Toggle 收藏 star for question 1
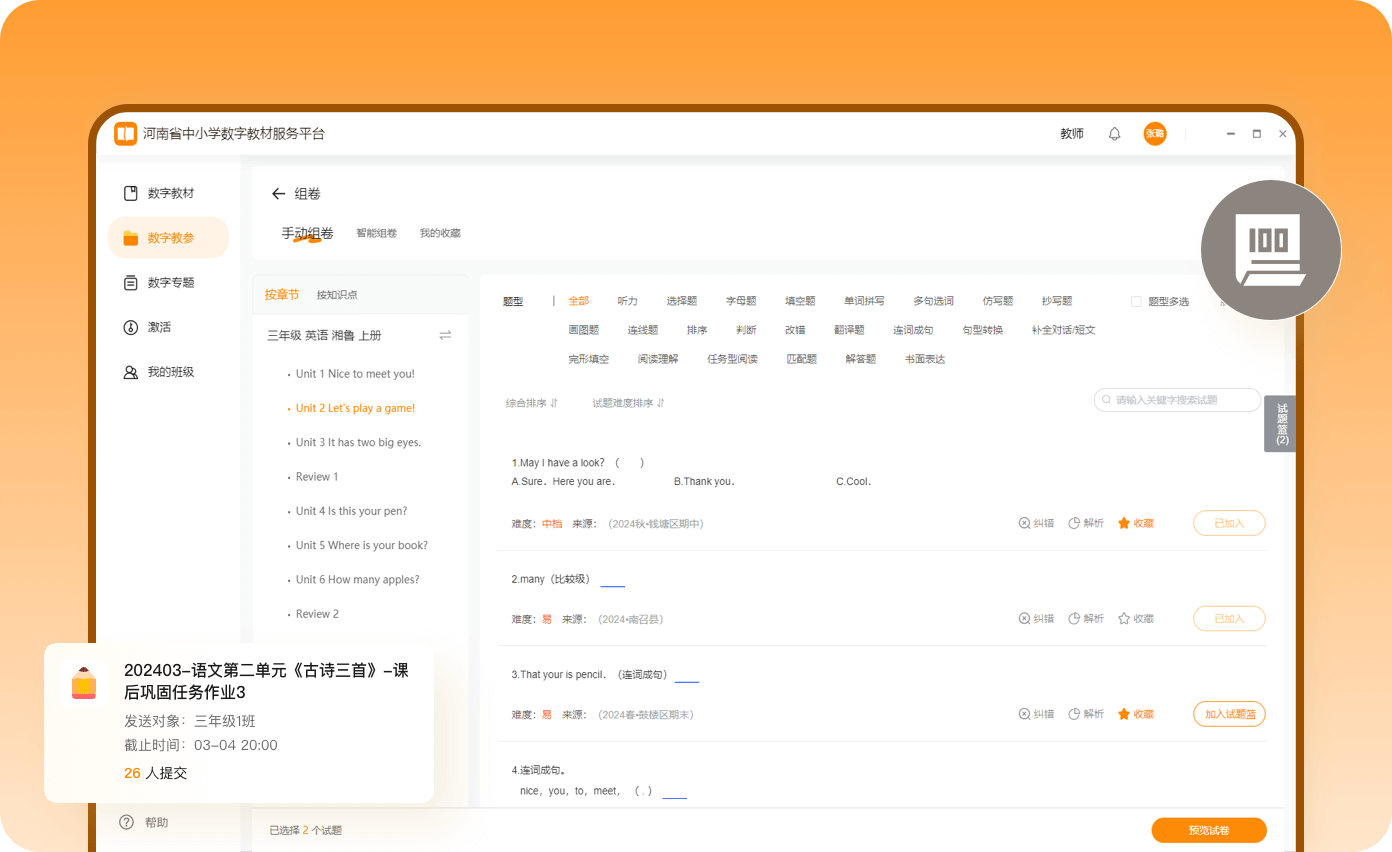Image resolution: width=1392 pixels, height=852 pixels. click(1136, 523)
